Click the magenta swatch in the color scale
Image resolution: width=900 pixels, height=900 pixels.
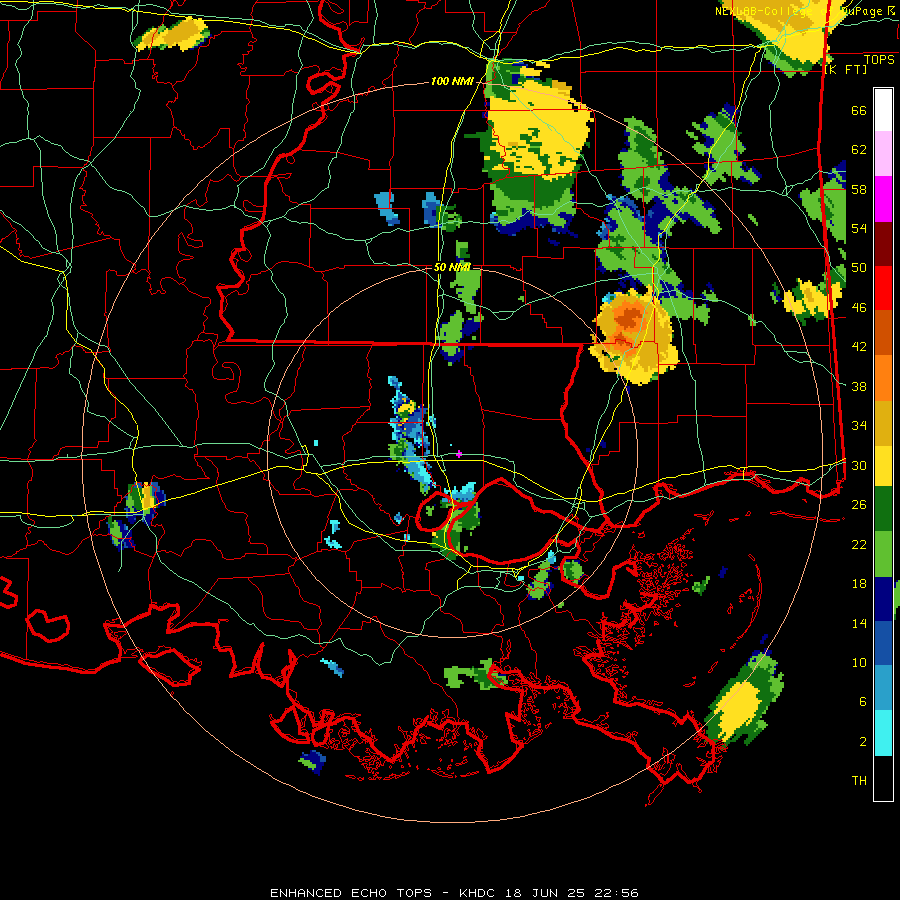click(x=883, y=199)
